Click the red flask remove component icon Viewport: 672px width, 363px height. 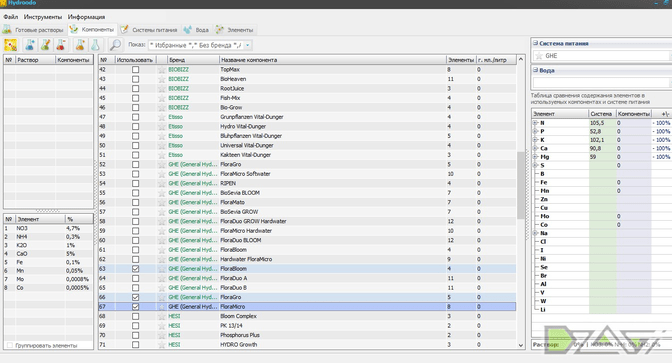61,45
